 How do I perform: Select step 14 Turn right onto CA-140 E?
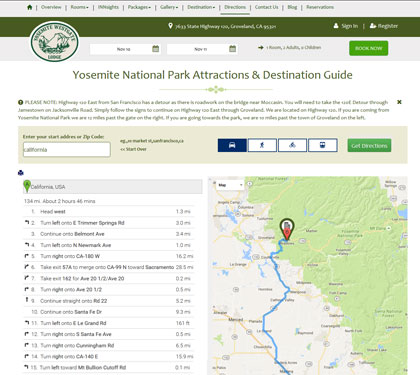point(109,356)
